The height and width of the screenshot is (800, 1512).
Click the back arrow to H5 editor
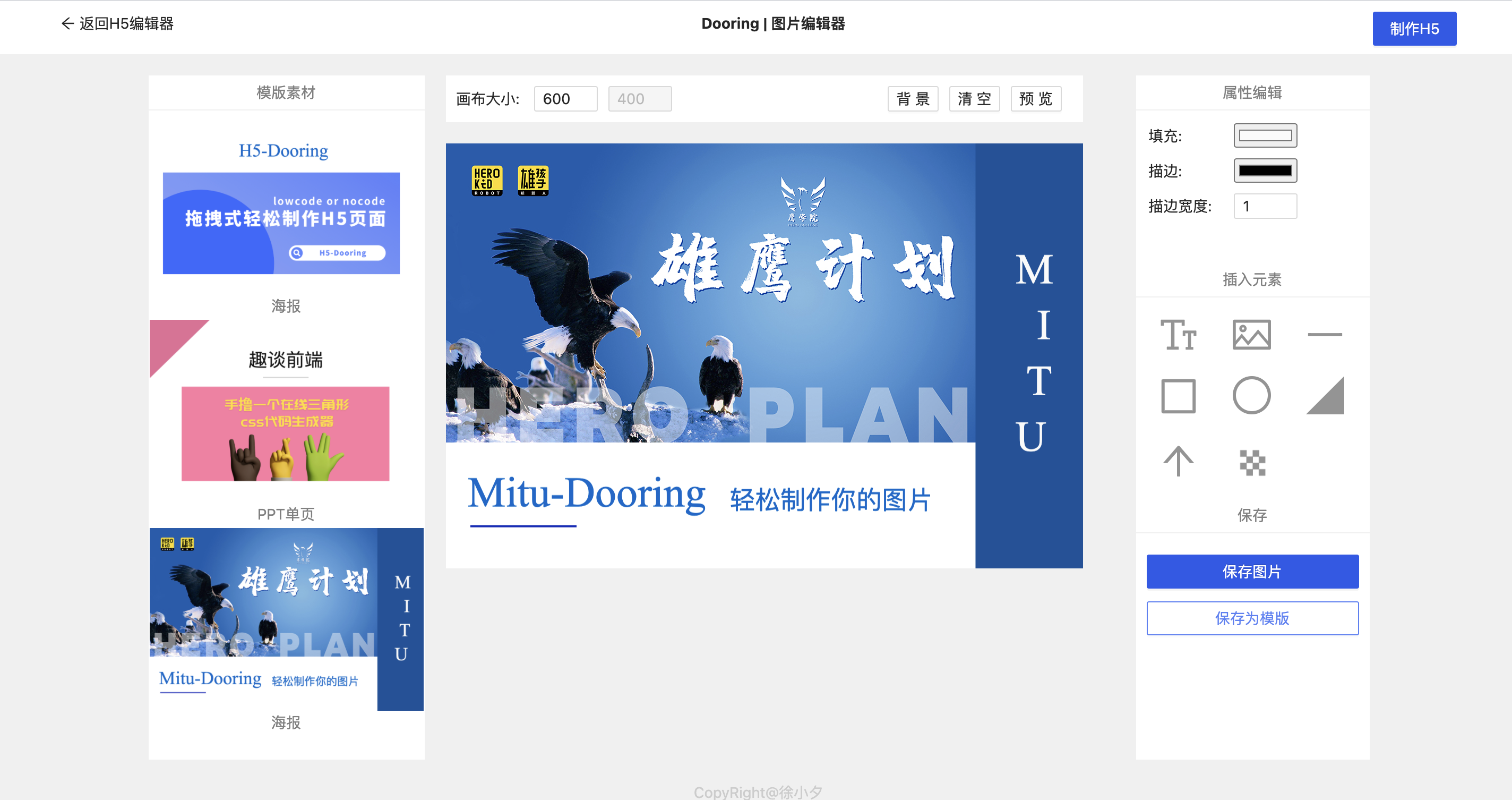(x=67, y=23)
